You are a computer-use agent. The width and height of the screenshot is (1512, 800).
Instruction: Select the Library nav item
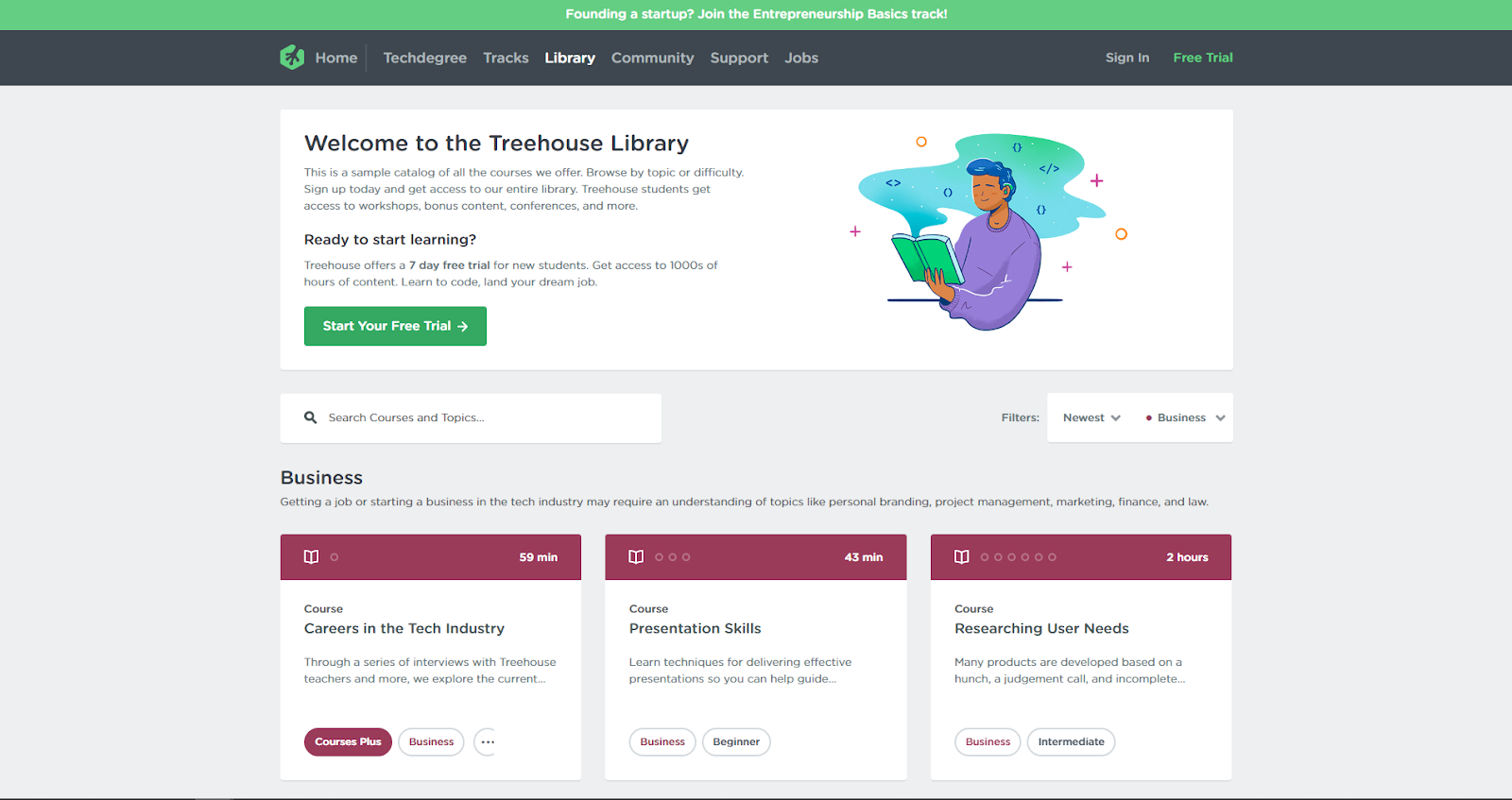click(x=570, y=58)
